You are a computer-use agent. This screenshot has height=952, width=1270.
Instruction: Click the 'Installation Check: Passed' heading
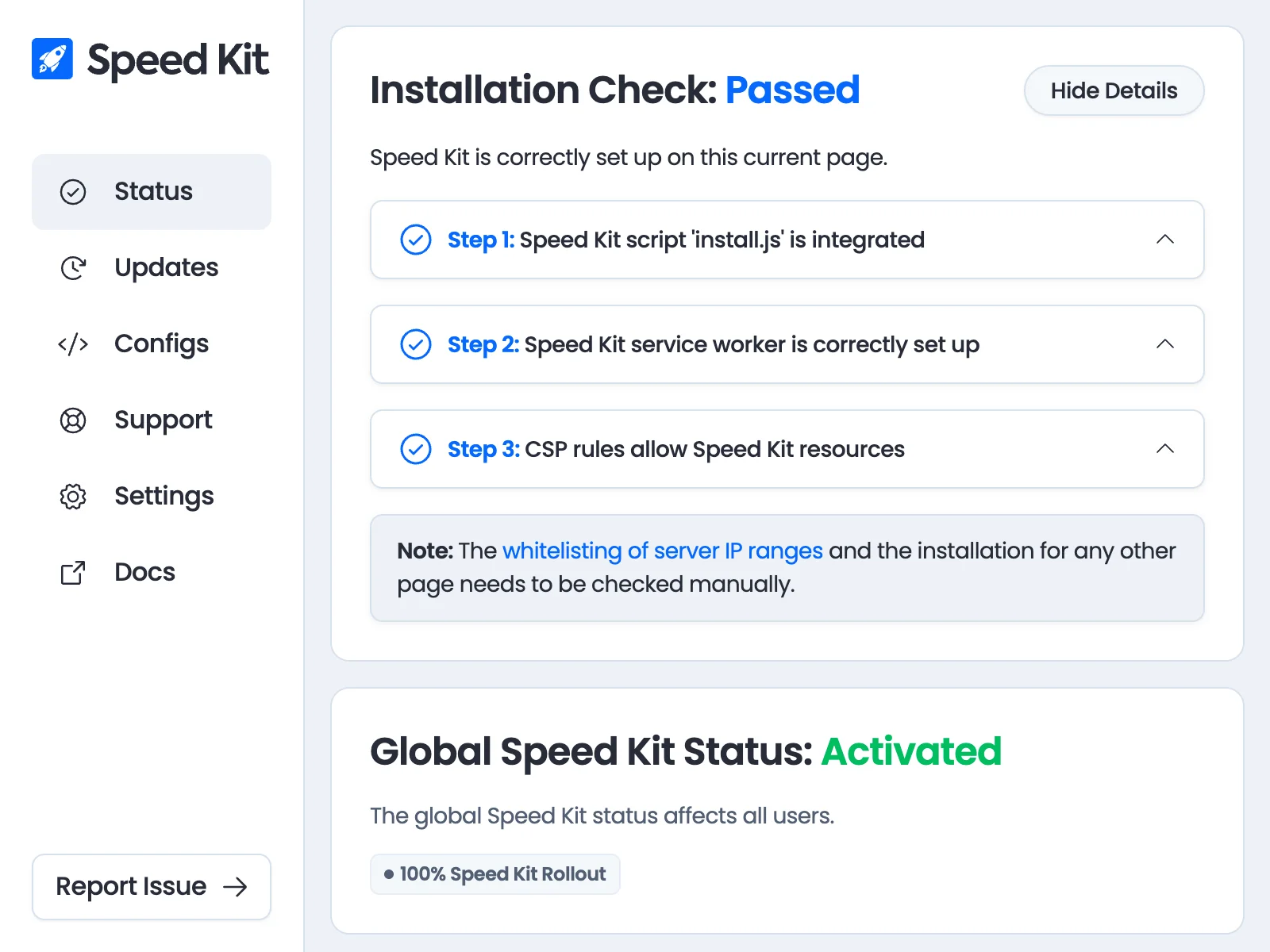(x=615, y=90)
